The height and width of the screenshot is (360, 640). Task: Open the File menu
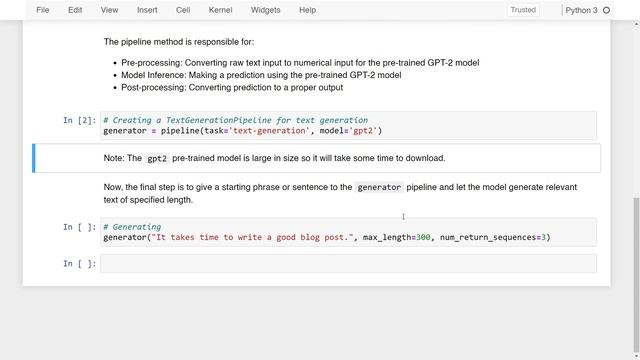point(42,10)
